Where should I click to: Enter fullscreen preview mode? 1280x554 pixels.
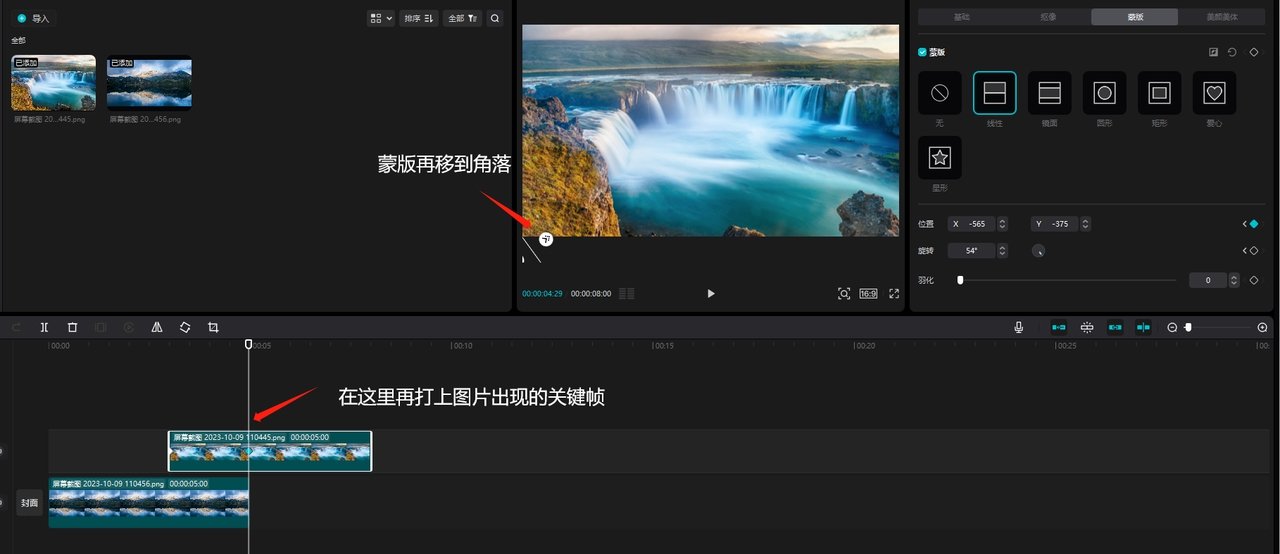coord(894,293)
